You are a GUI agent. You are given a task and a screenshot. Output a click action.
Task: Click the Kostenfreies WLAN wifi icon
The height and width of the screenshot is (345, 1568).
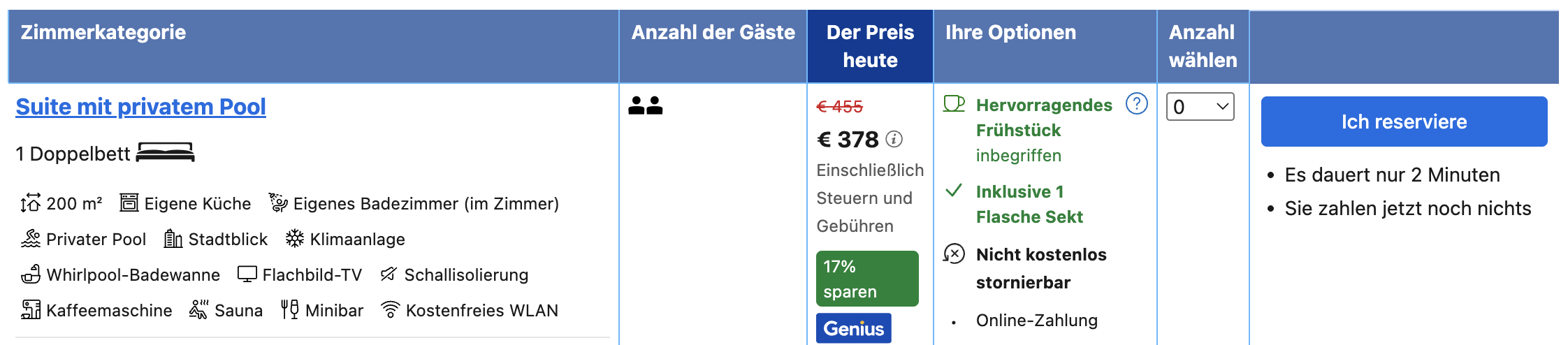[391, 309]
